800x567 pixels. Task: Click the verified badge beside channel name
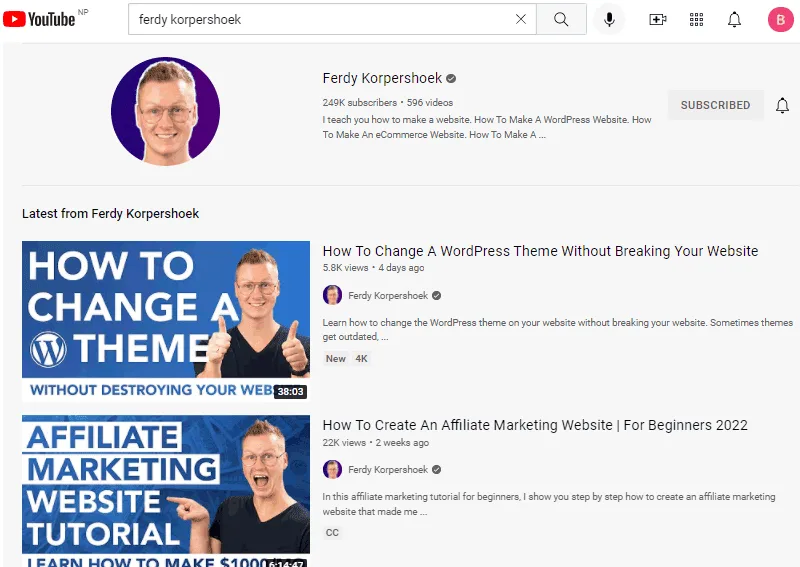[x=451, y=79]
